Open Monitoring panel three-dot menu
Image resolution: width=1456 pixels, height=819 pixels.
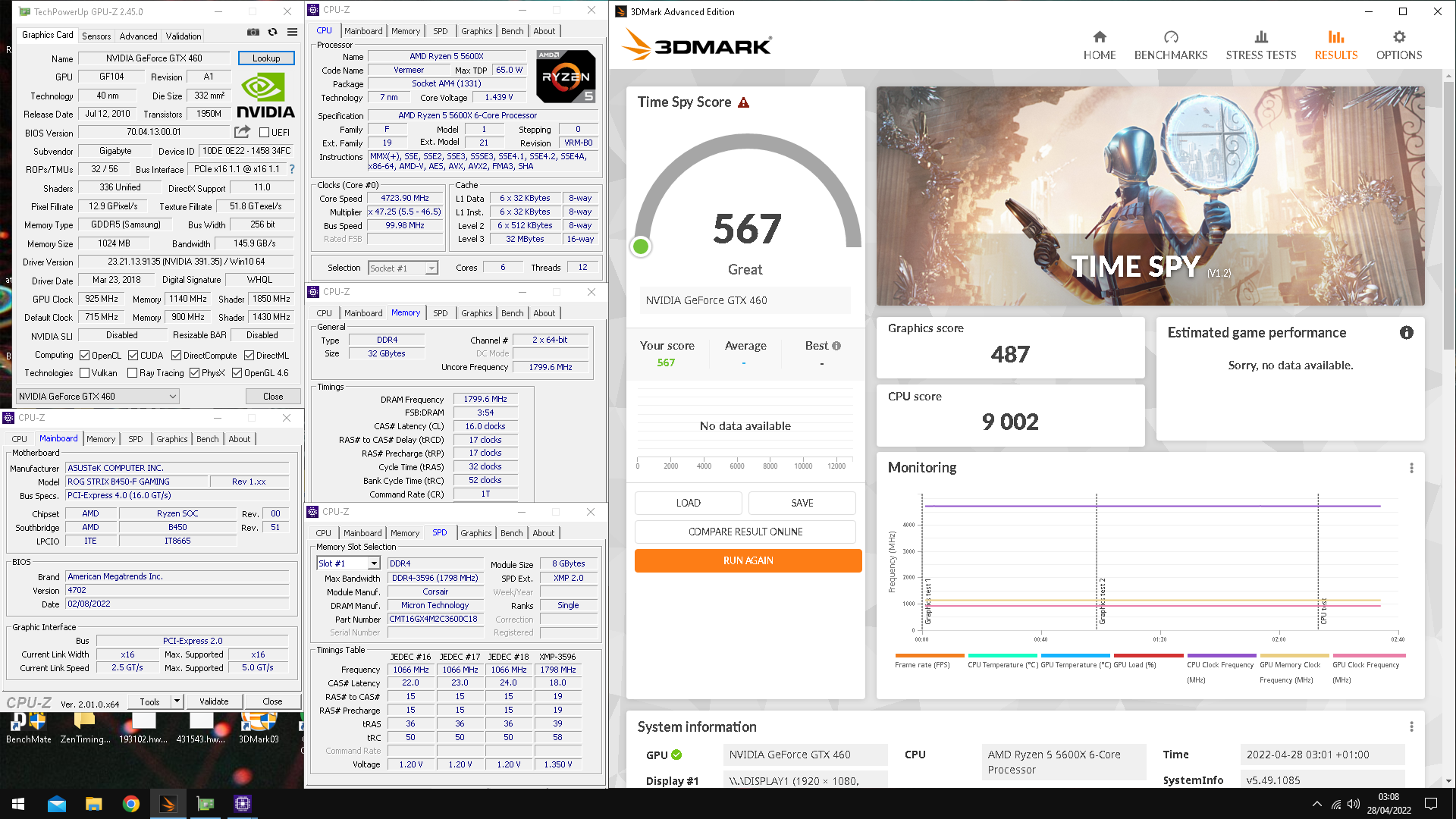click(1411, 468)
